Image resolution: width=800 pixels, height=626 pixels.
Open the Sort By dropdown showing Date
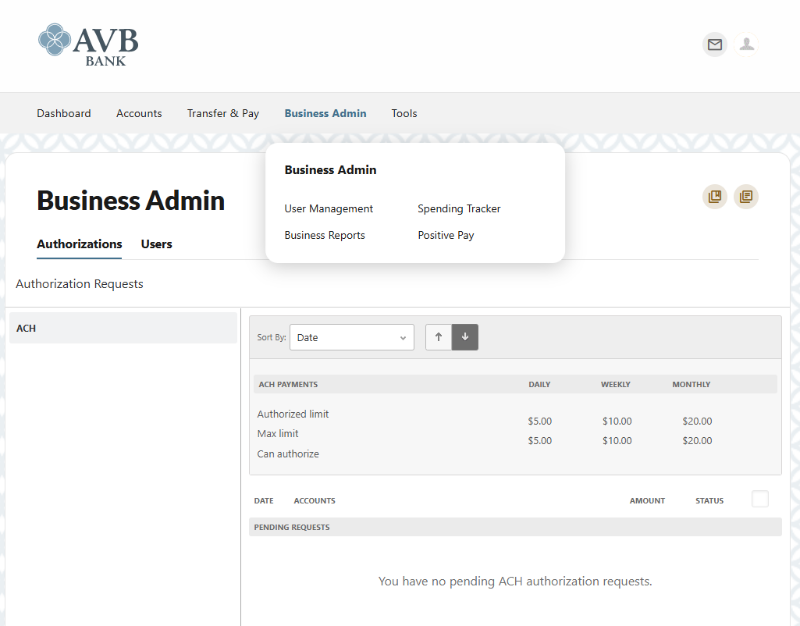click(x=351, y=337)
